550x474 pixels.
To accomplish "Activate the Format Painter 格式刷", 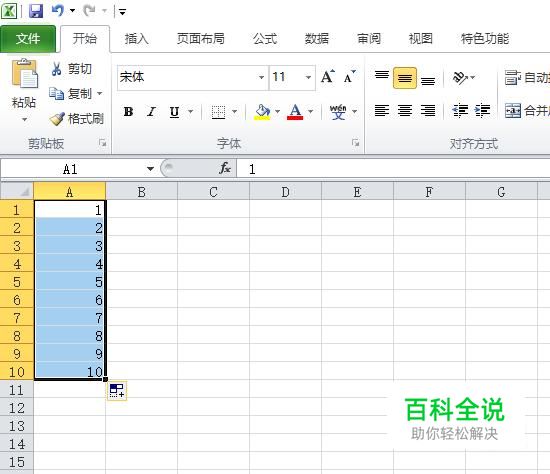I will (x=76, y=119).
